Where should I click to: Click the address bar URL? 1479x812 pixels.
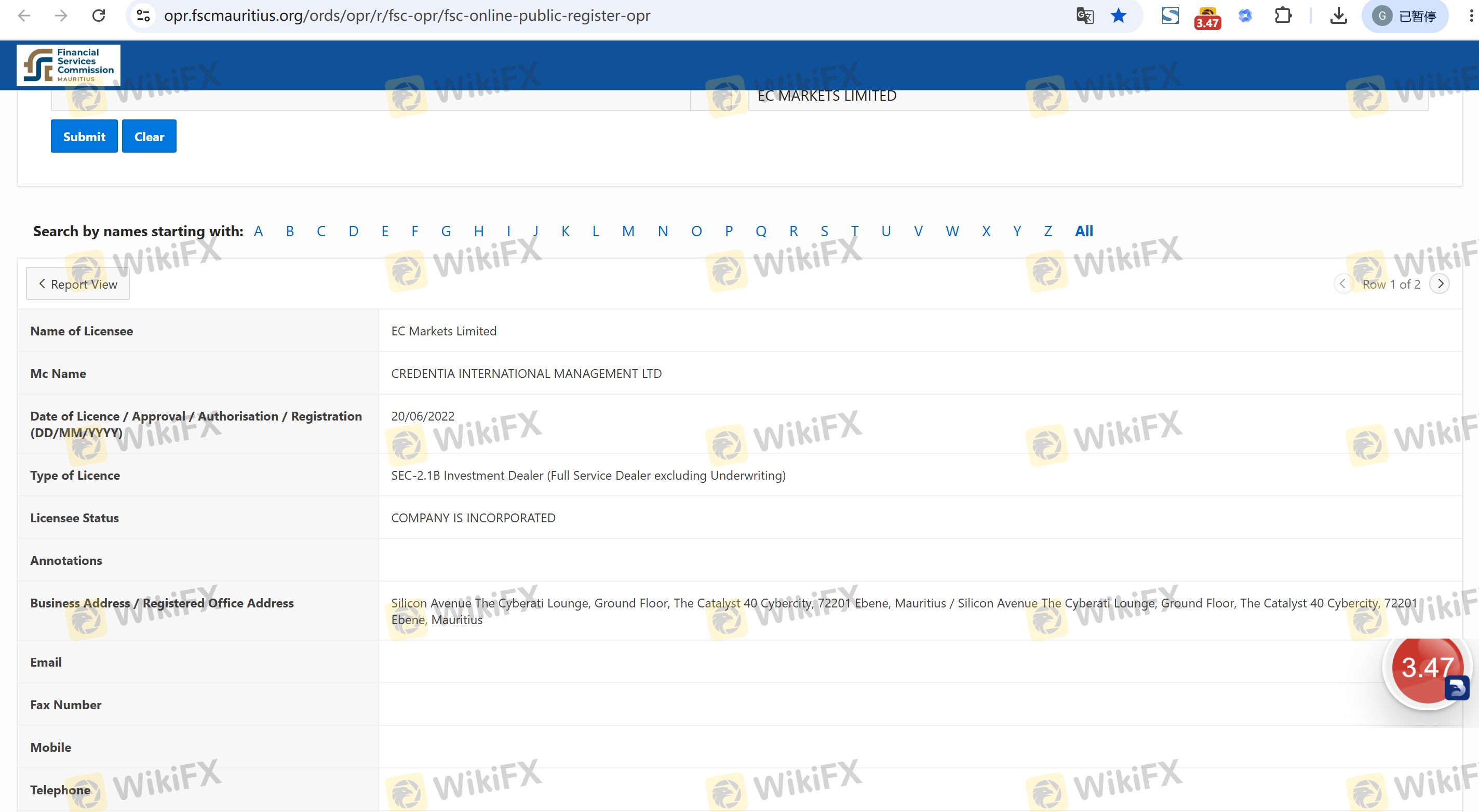point(407,16)
